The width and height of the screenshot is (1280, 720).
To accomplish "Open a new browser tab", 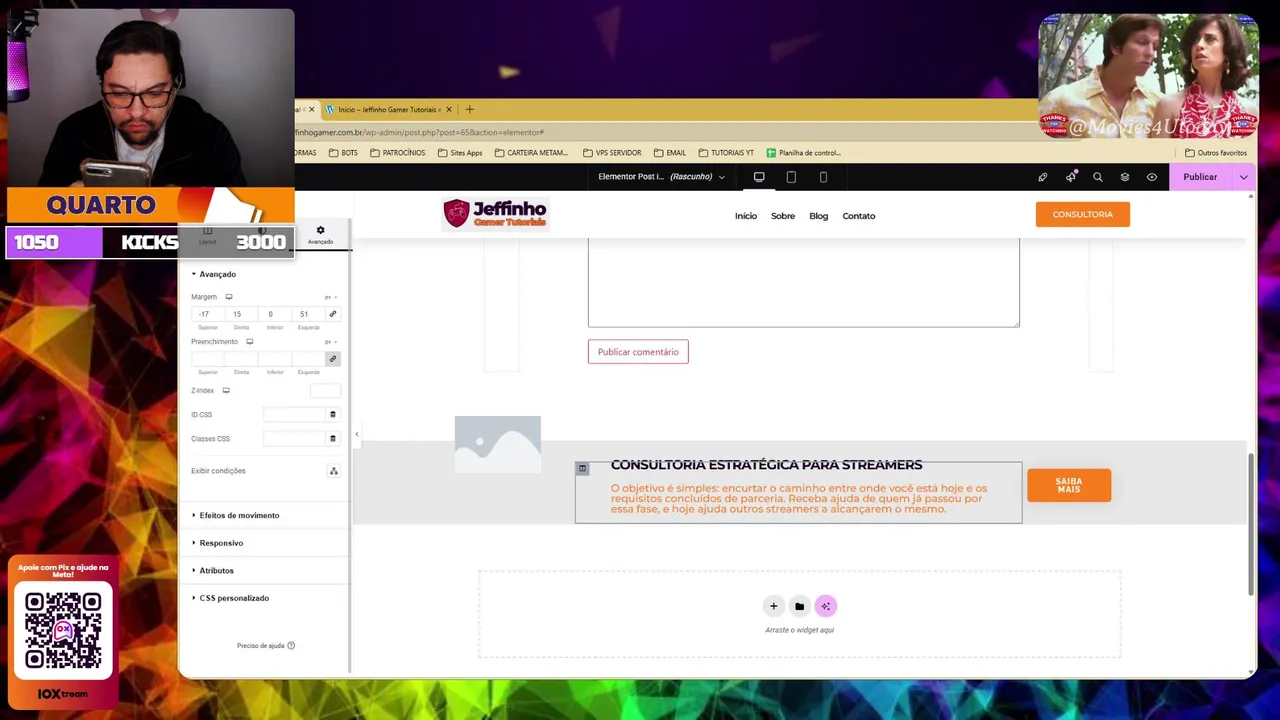I will click(x=469, y=109).
